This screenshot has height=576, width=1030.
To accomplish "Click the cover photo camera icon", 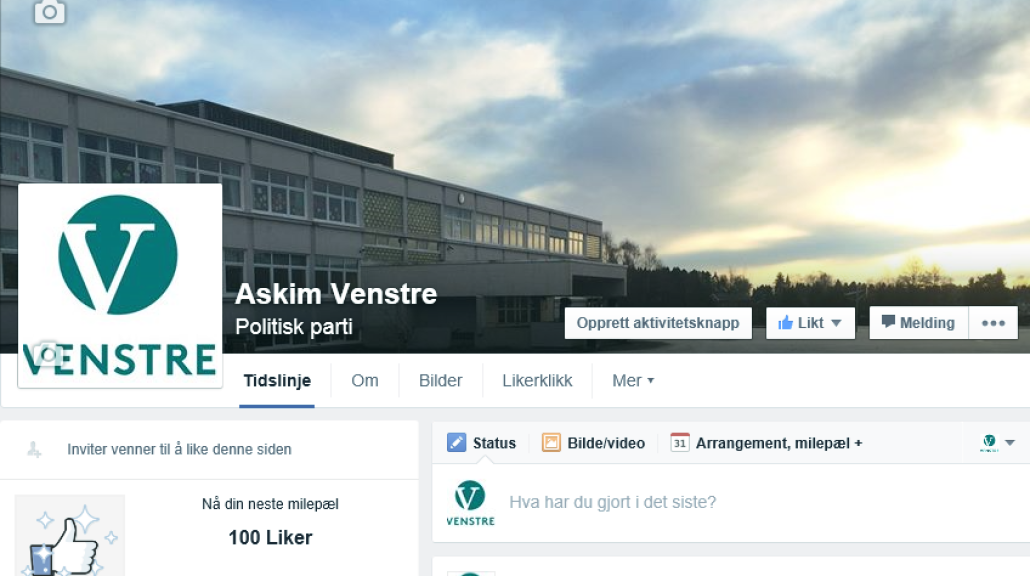I will pos(50,12).
